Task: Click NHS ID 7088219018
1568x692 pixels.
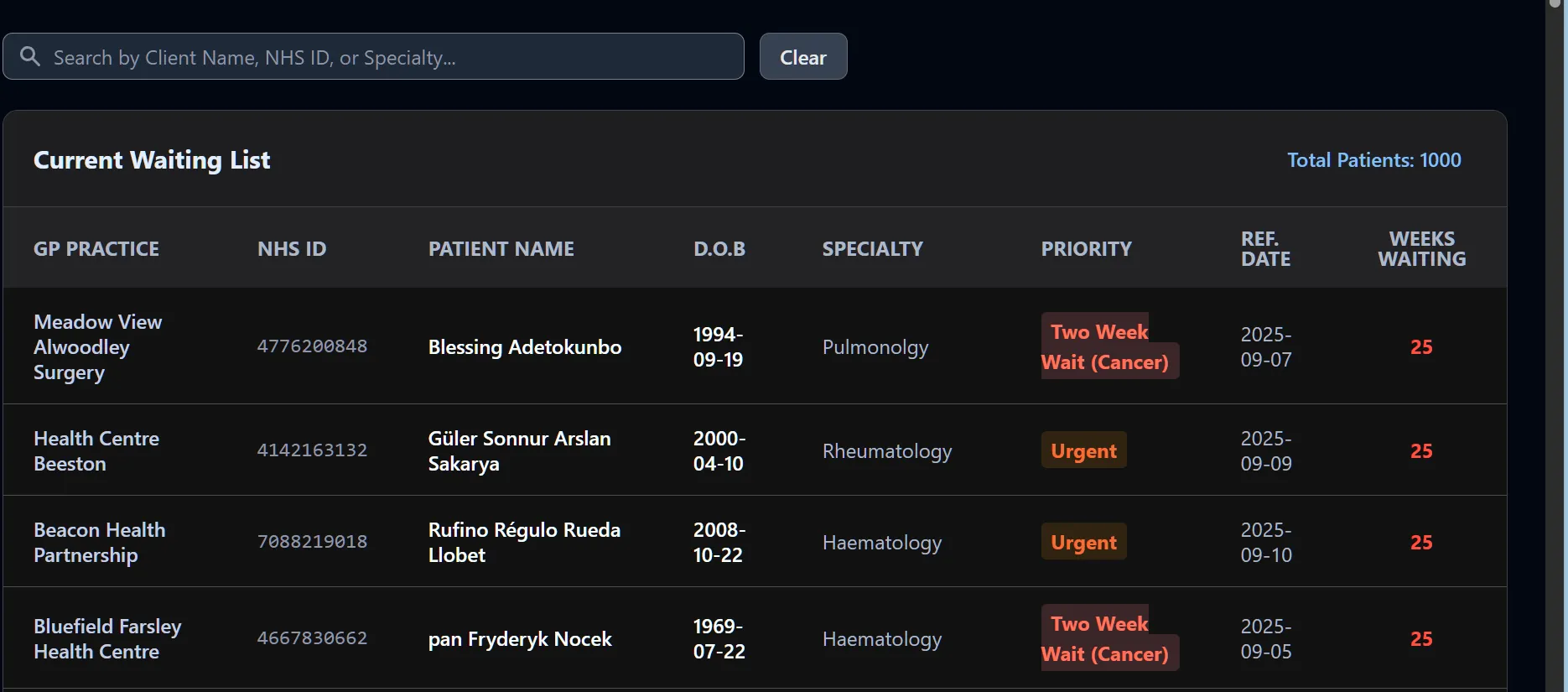Action: (x=312, y=542)
